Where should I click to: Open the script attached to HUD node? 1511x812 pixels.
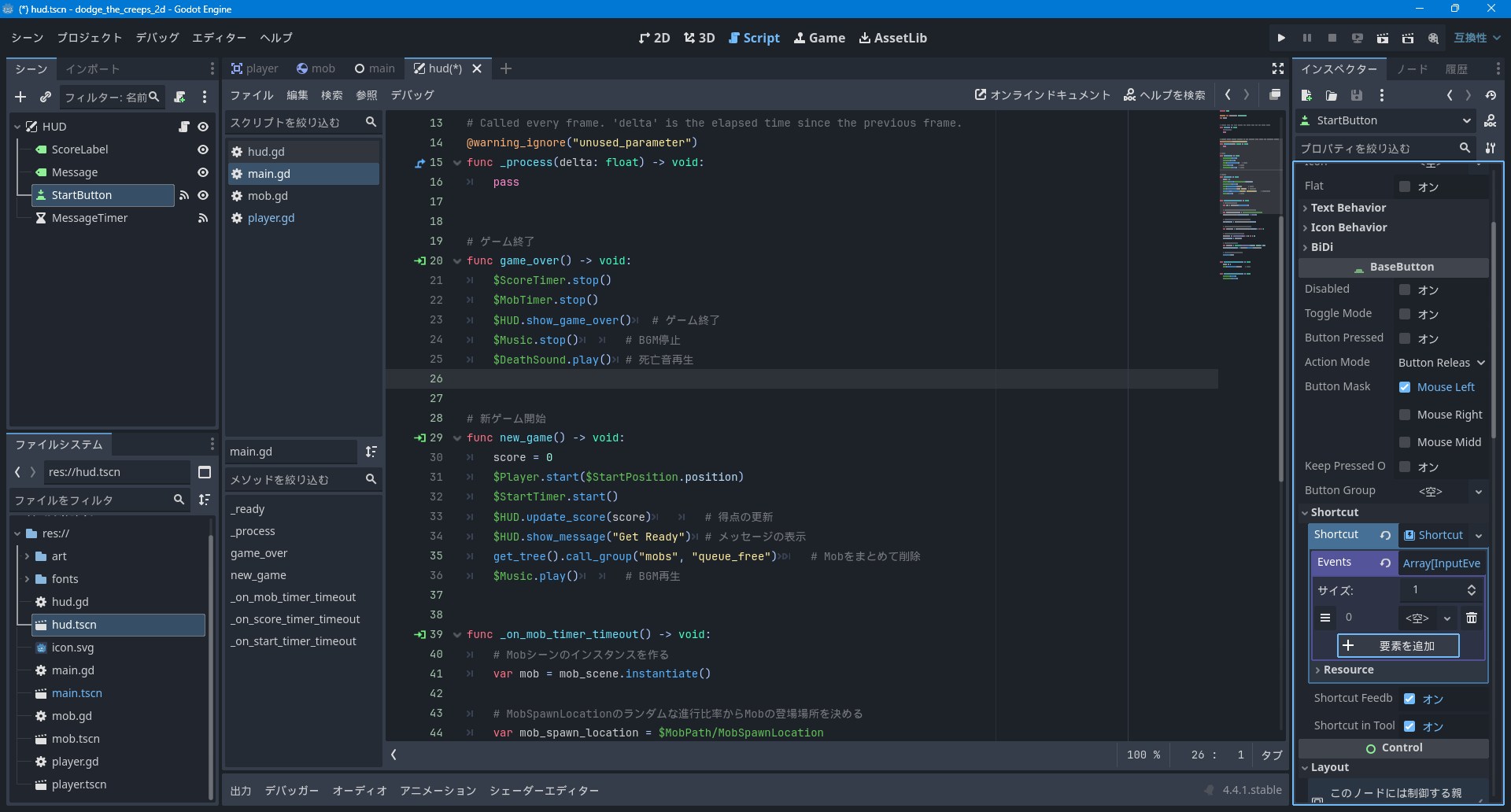[x=184, y=127]
